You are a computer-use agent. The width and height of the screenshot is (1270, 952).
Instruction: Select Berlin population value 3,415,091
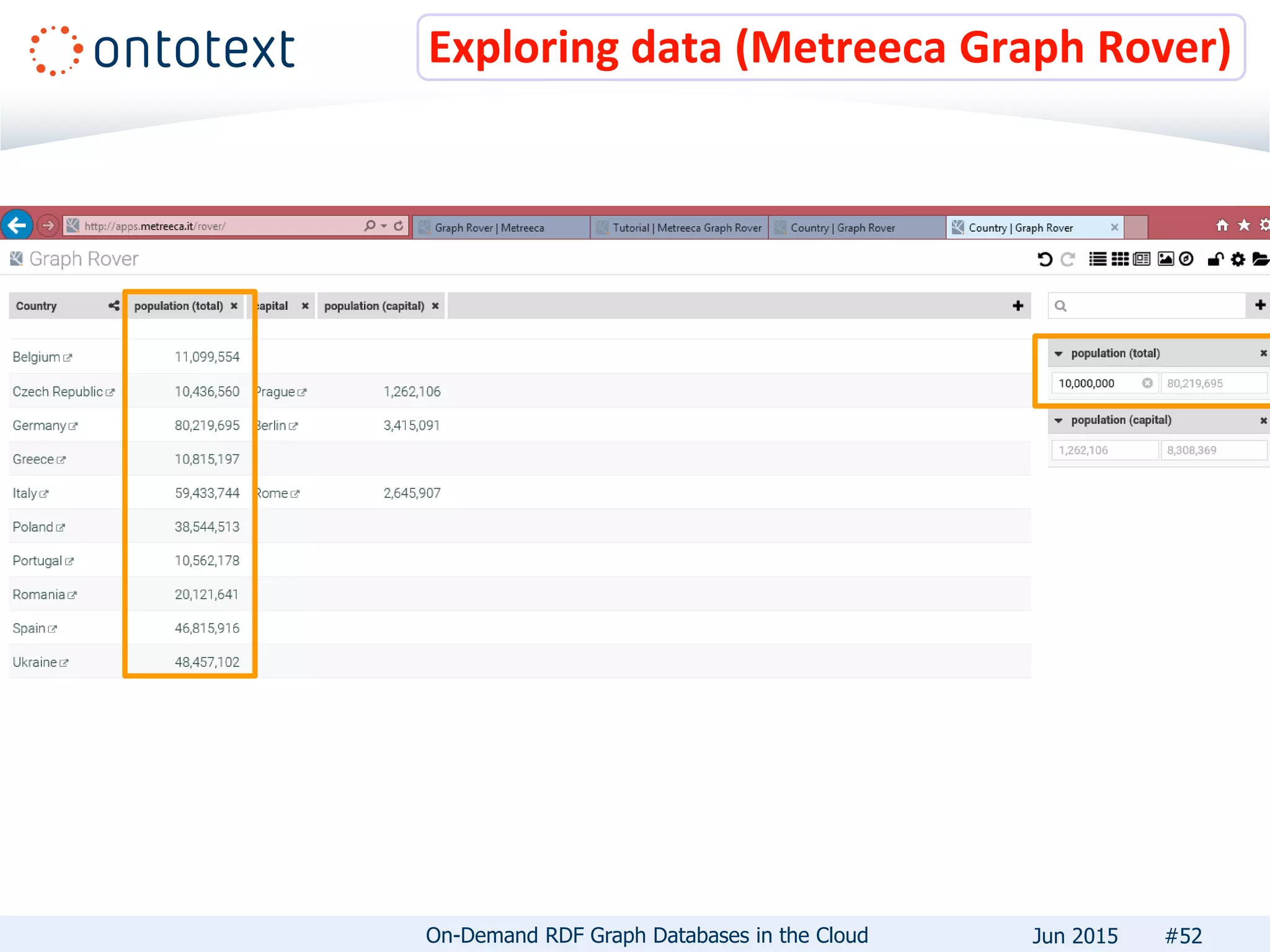[x=412, y=426]
